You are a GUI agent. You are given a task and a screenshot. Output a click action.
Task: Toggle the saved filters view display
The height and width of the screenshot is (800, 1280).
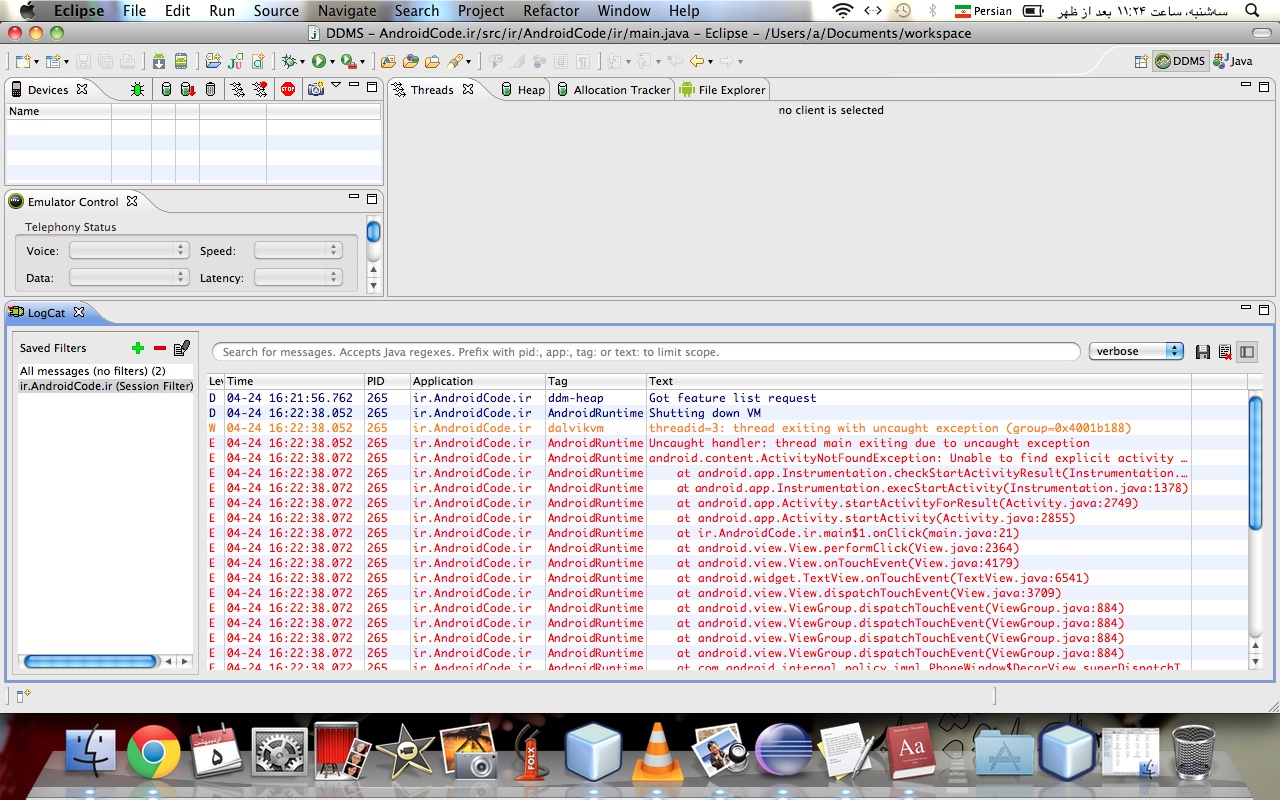(x=1246, y=352)
